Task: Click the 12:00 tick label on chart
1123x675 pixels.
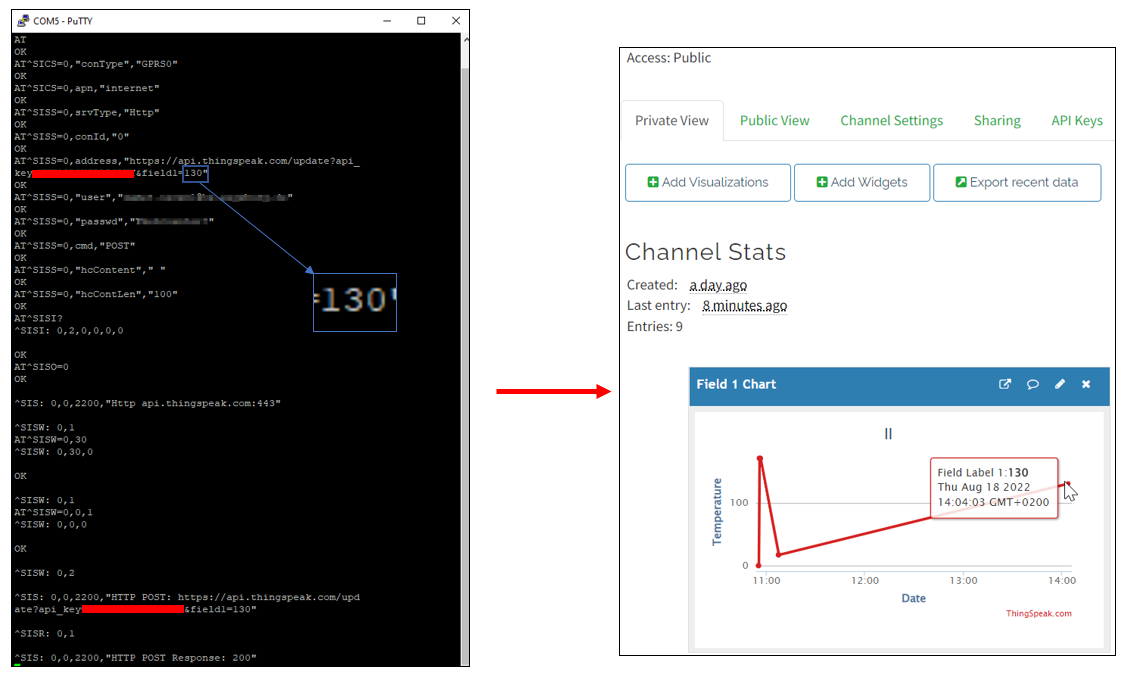Action: pos(864,580)
